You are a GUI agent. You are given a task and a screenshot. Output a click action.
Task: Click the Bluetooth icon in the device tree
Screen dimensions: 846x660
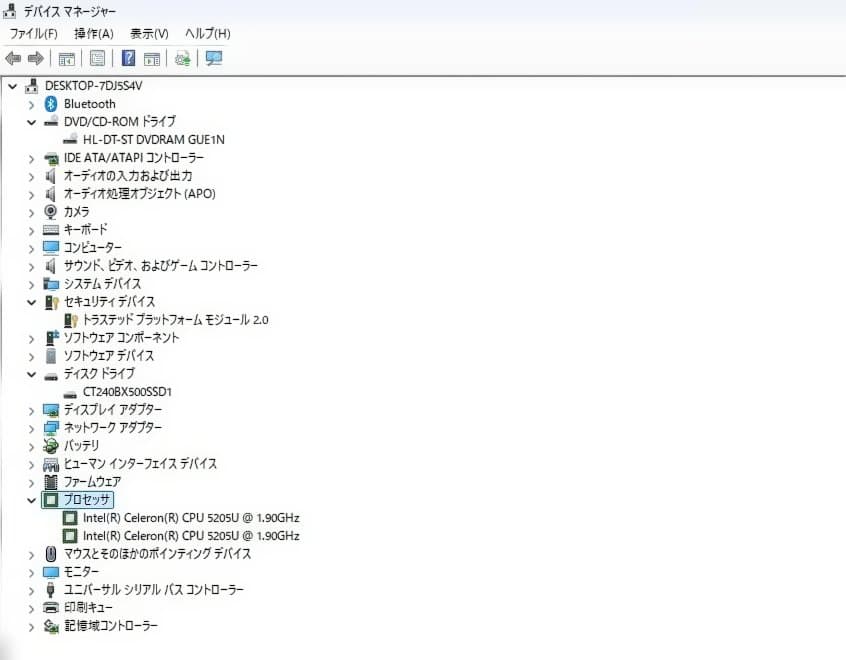[51, 104]
